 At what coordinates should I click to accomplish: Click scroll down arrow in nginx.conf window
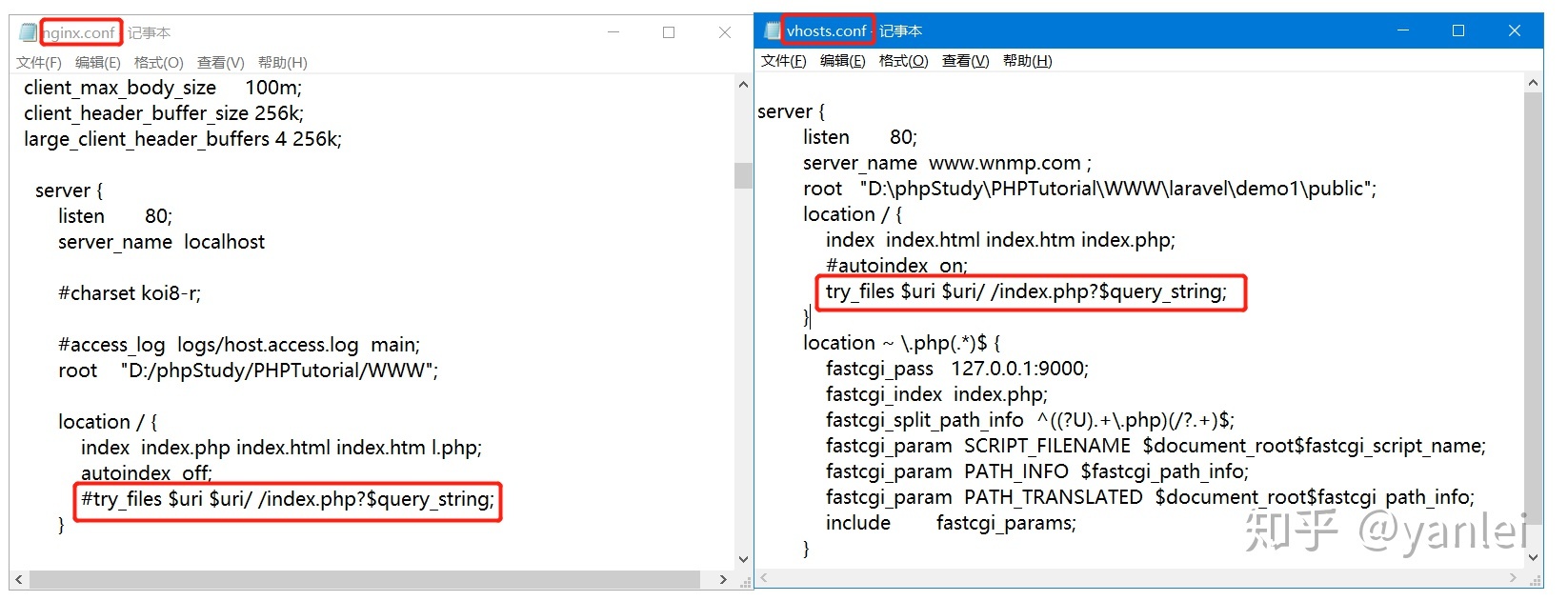[743, 560]
